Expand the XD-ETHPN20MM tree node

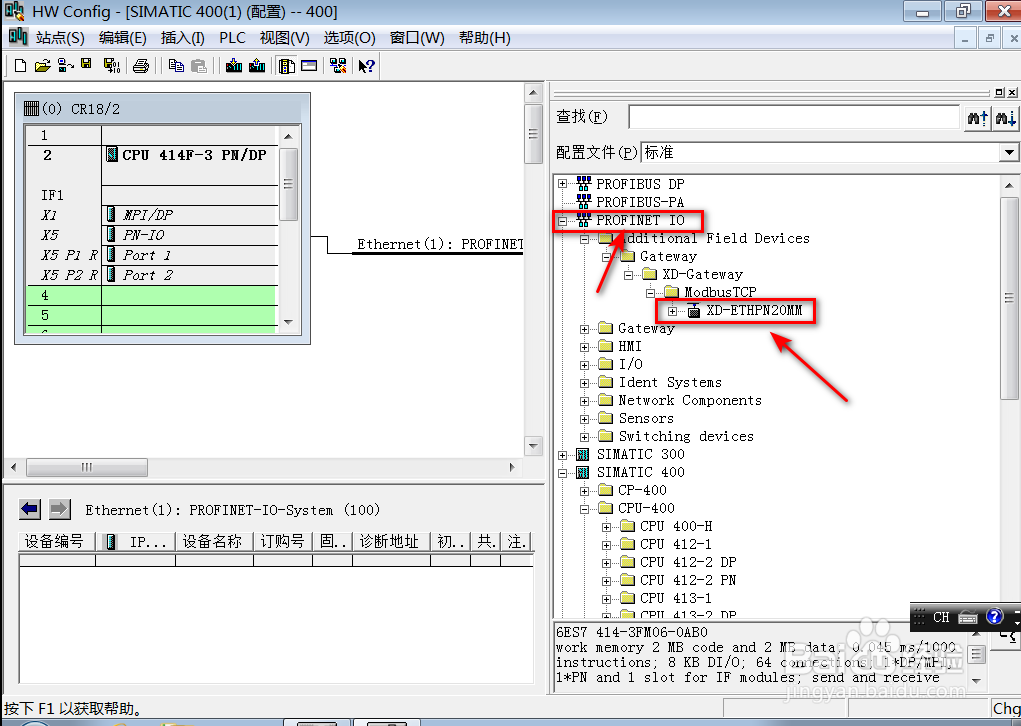point(672,311)
